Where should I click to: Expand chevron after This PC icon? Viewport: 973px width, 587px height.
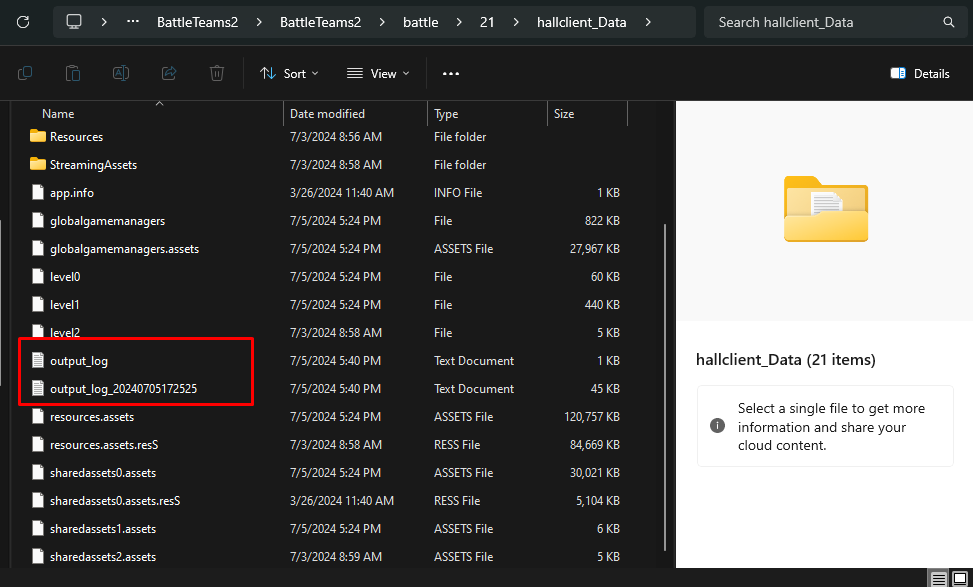[x=104, y=22]
